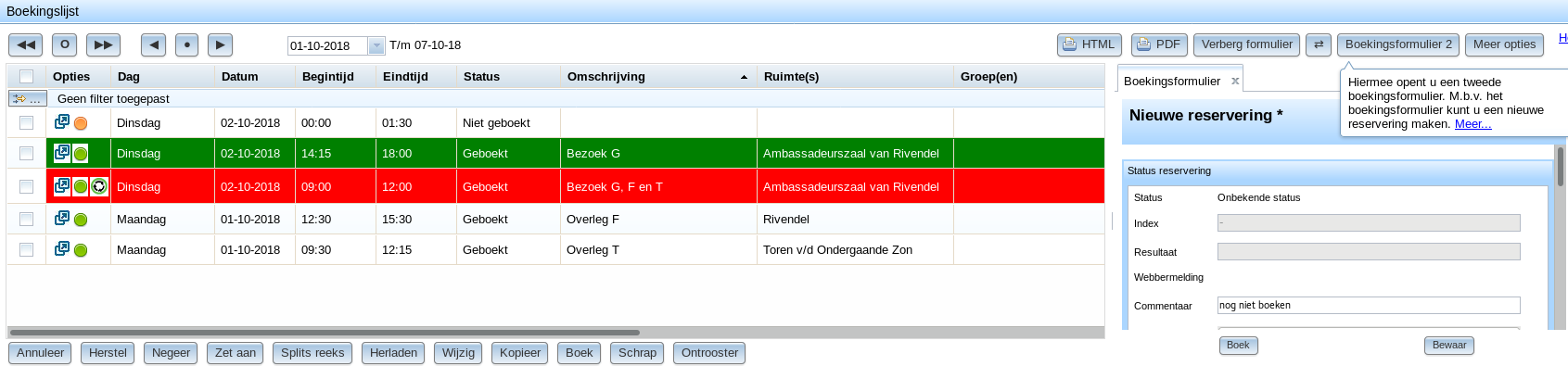Check the box for the Overleg F booking
1568x366 pixels.
(x=26, y=220)
